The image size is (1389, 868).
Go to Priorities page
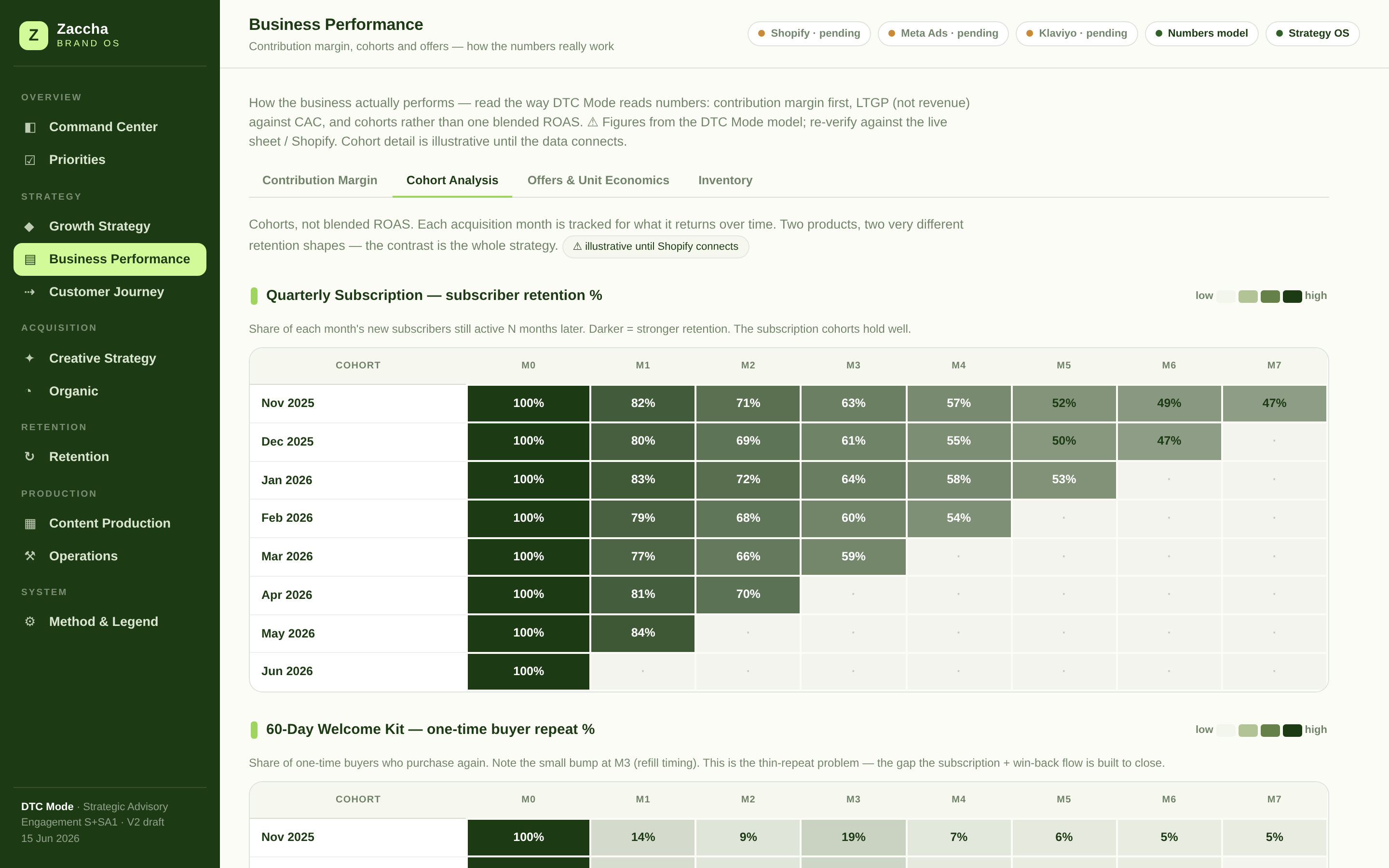(x=109, y=160)
